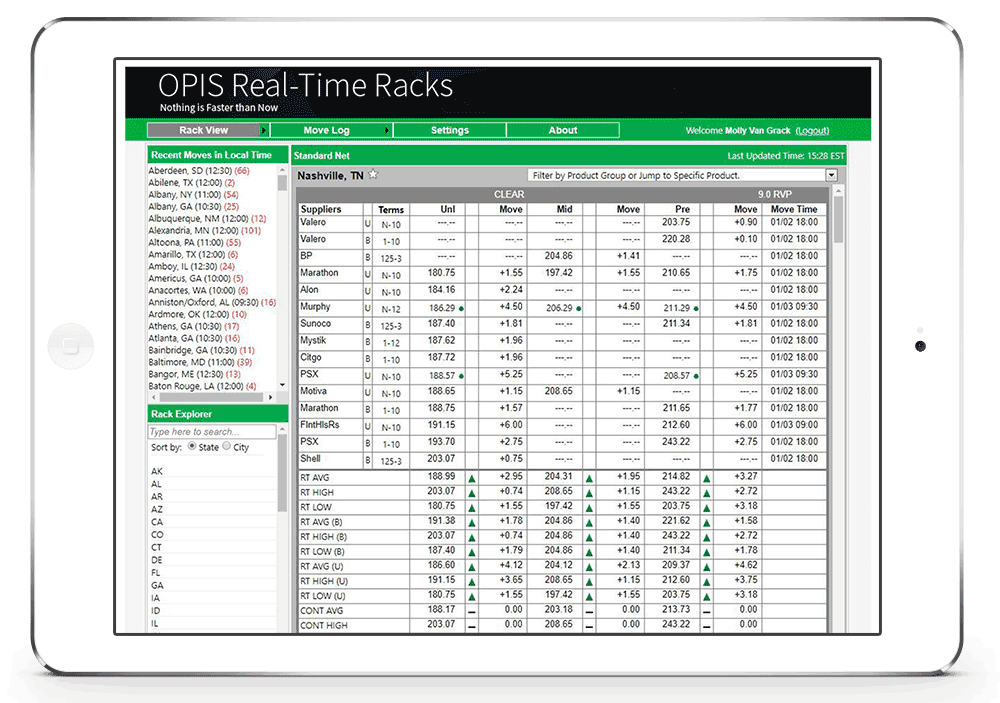Click the green dot next to Murphy 186.29
Screen dimensions: 1000x703
[x=461, y=308]
